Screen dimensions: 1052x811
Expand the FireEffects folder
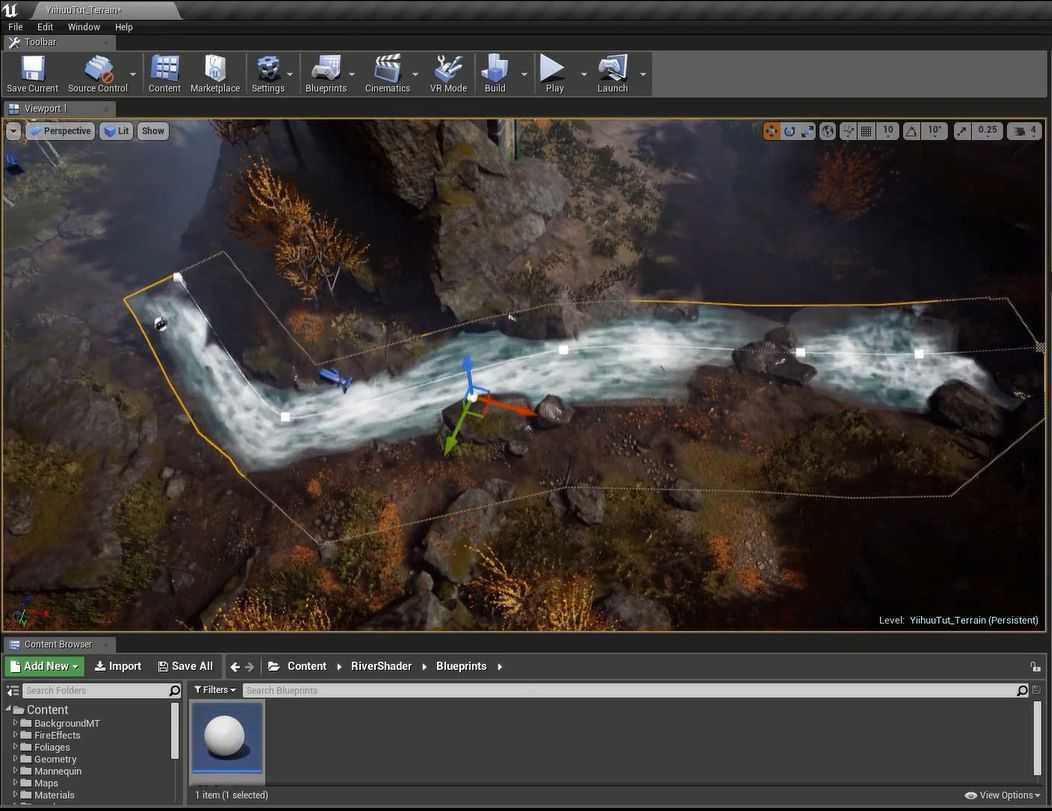pyautogui.click(x=15, y=735)
